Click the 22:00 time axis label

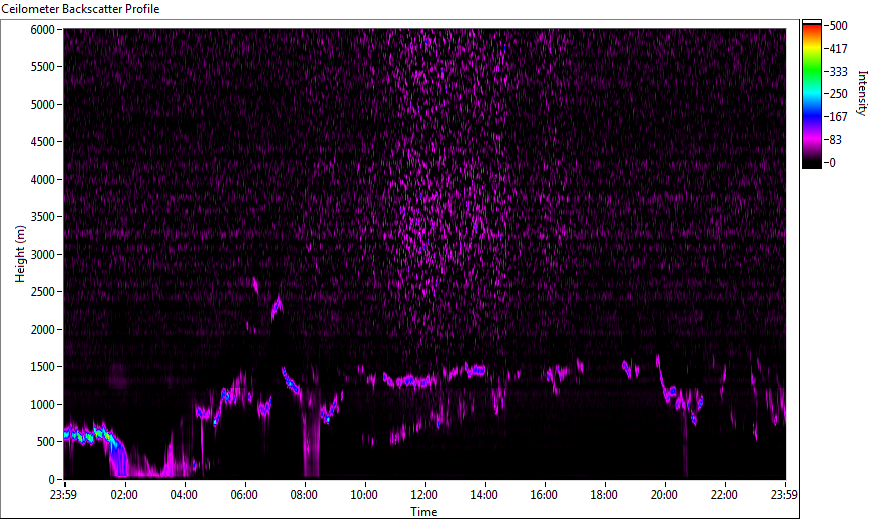point(725,495)
